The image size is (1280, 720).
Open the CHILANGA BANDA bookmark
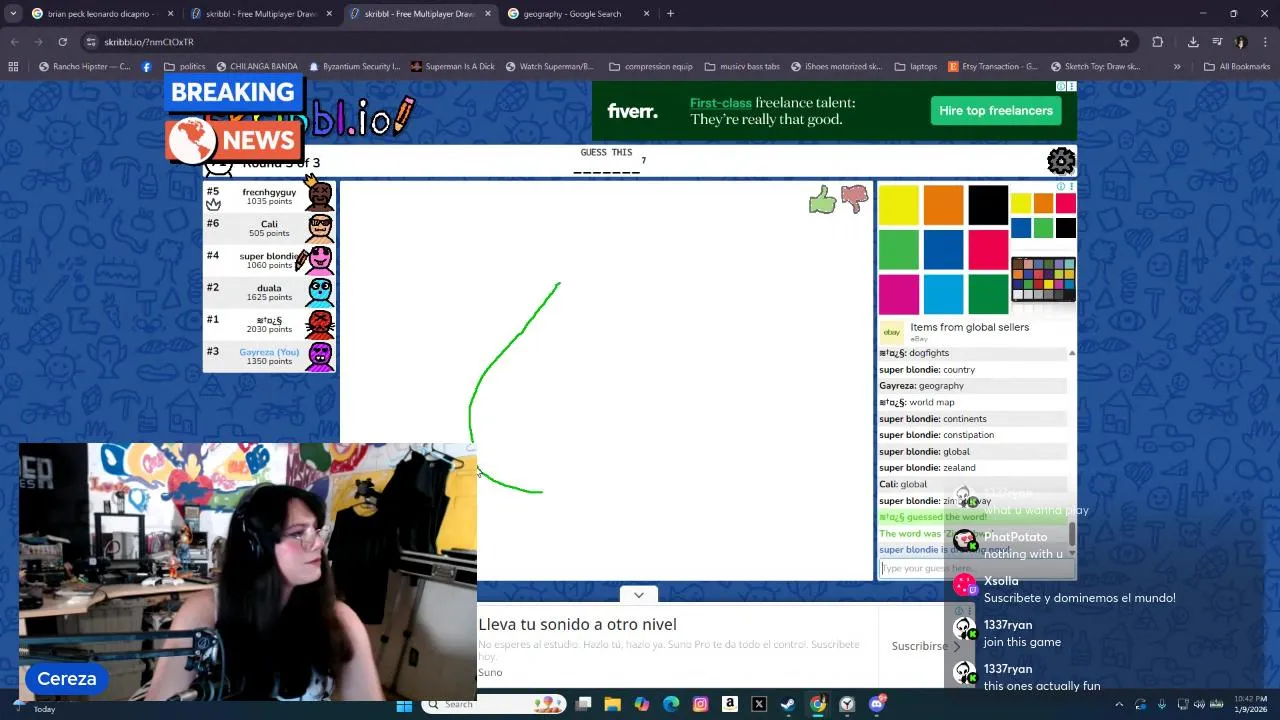pos(256,67)
